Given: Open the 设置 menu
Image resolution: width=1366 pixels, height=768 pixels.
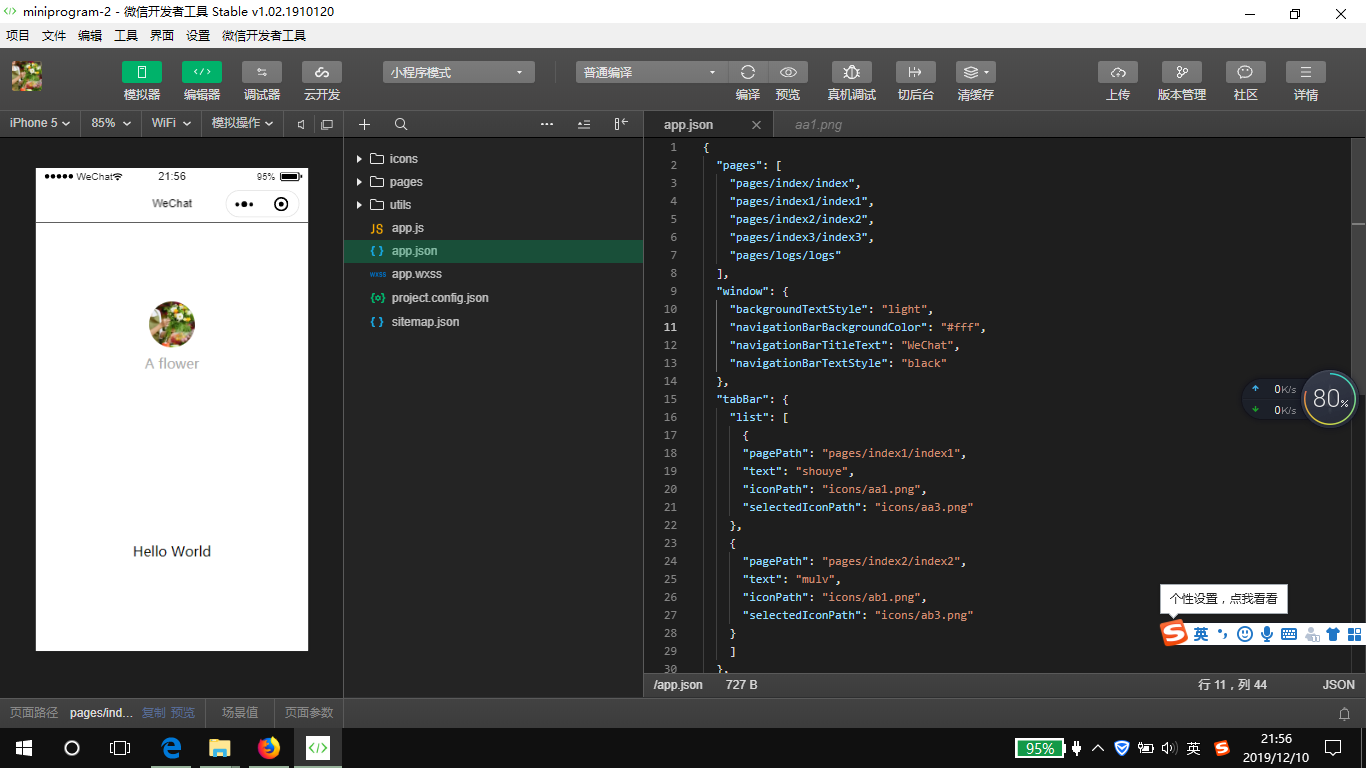Looking at the screenshot, I should (198, 35).
